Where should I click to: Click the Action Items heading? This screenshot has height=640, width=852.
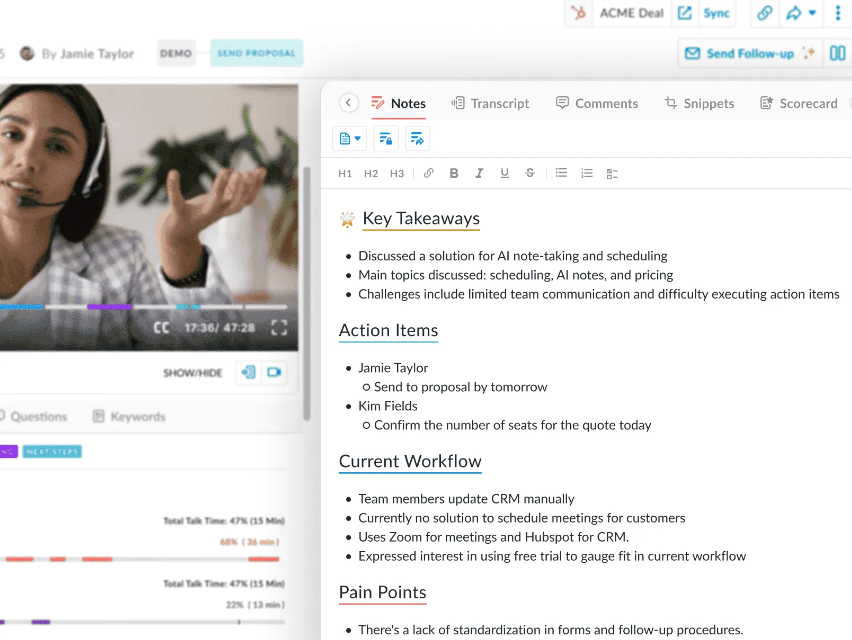[389, 330]
